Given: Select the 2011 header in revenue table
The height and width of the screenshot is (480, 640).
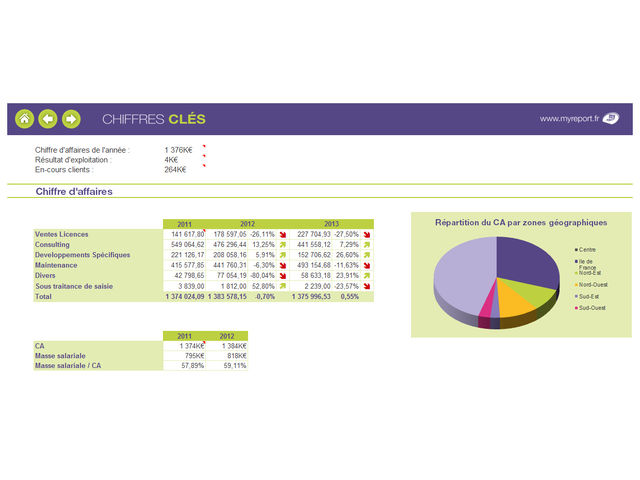Looking at the screenshot, I should click(x=184, y=224).
